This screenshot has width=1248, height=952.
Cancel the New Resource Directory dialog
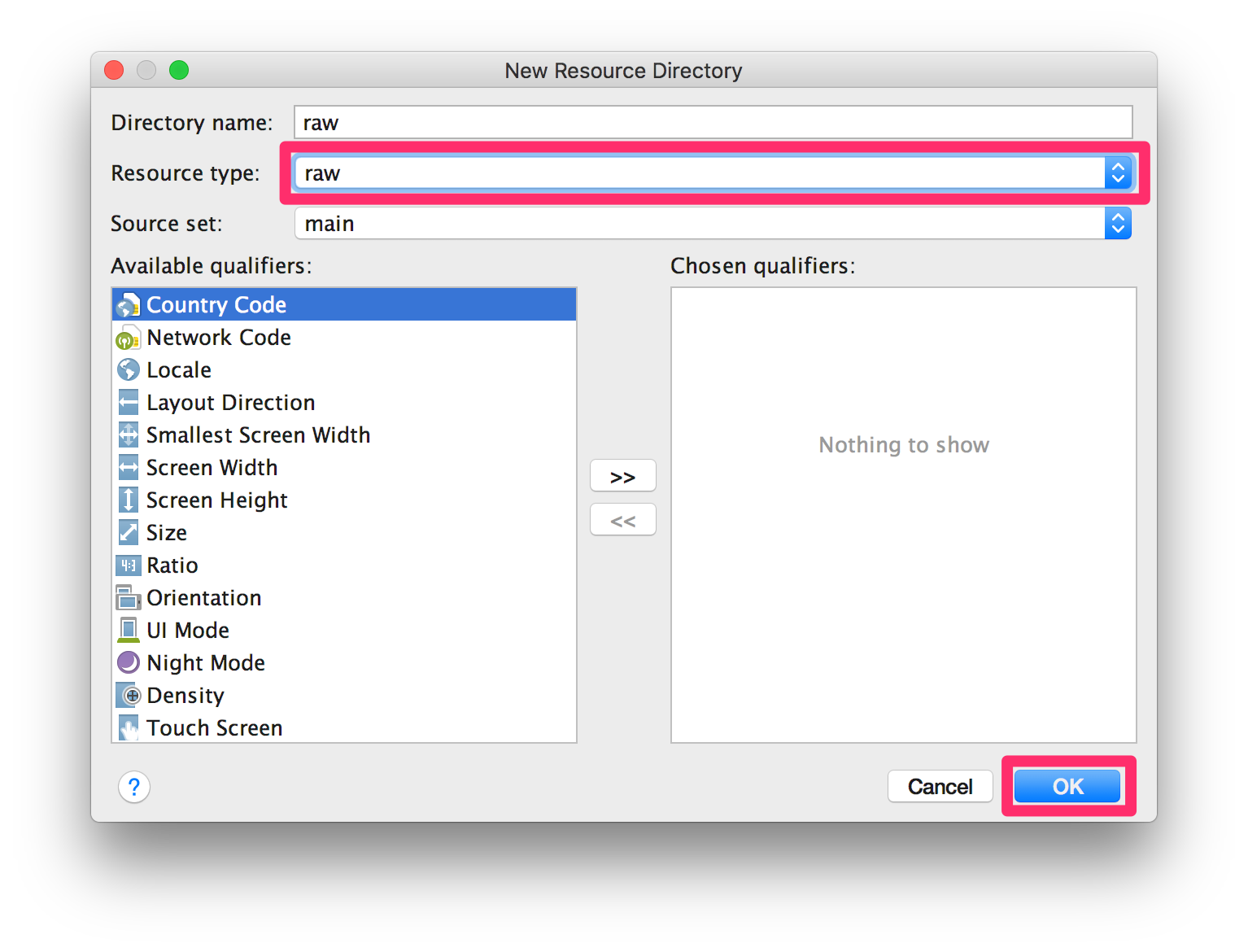click(x=940, y=786)
